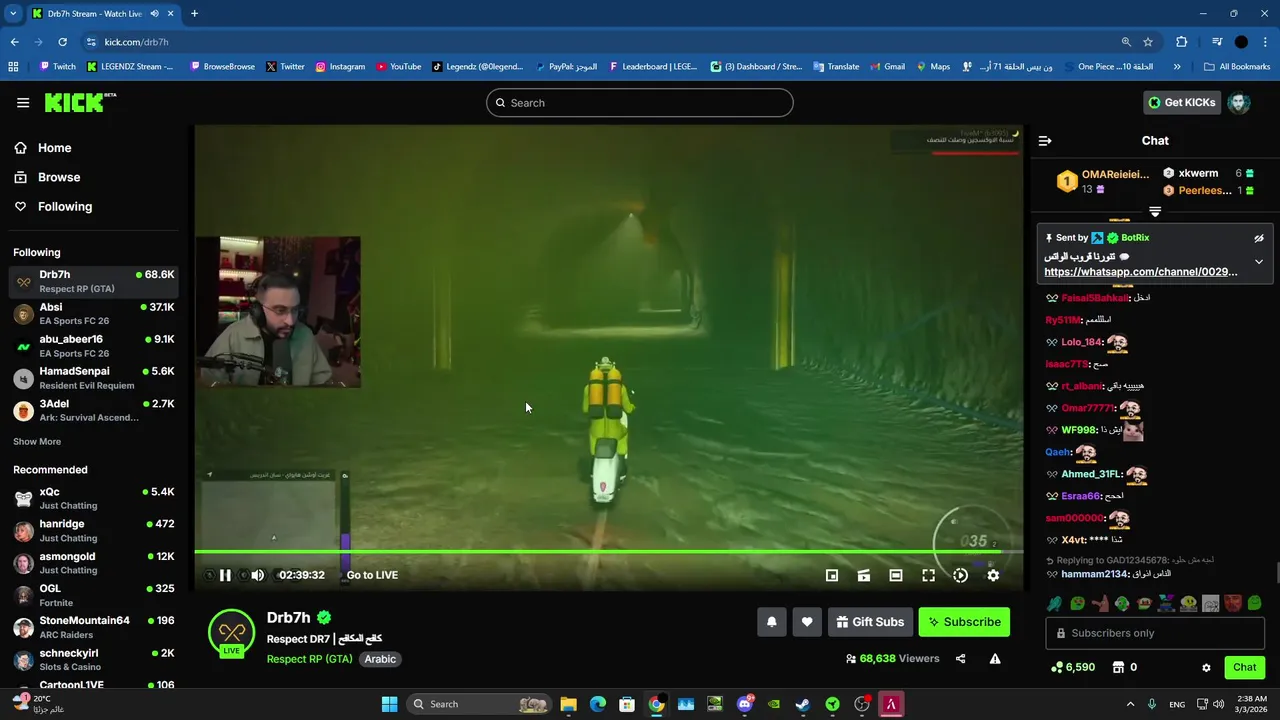The height and width of the screenshot is (720, 1280).
Task: Open Chrome extensions puzzle icon
Action: click(x=1182, y=42)
